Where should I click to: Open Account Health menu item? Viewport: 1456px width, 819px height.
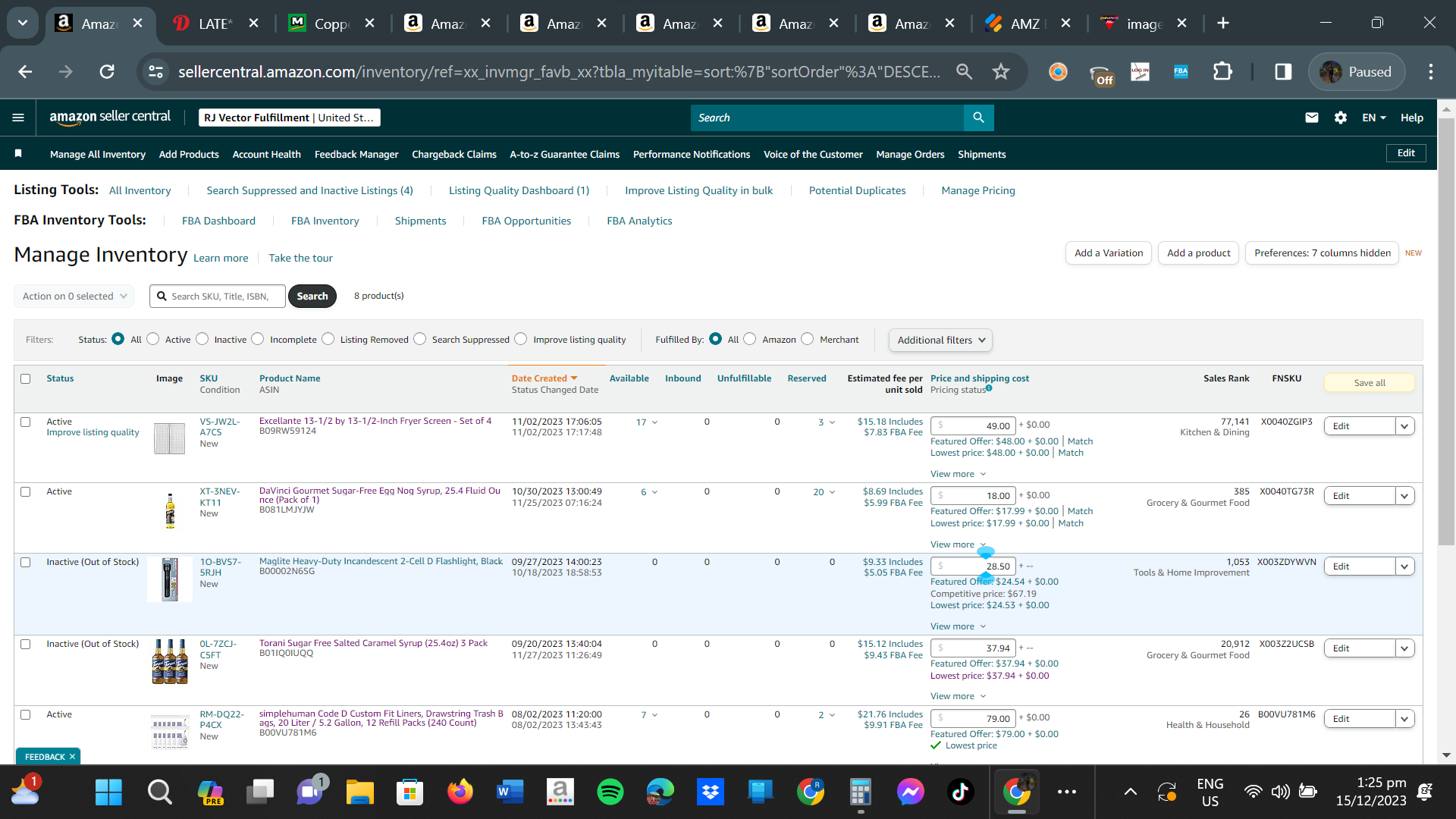[267, 154]
